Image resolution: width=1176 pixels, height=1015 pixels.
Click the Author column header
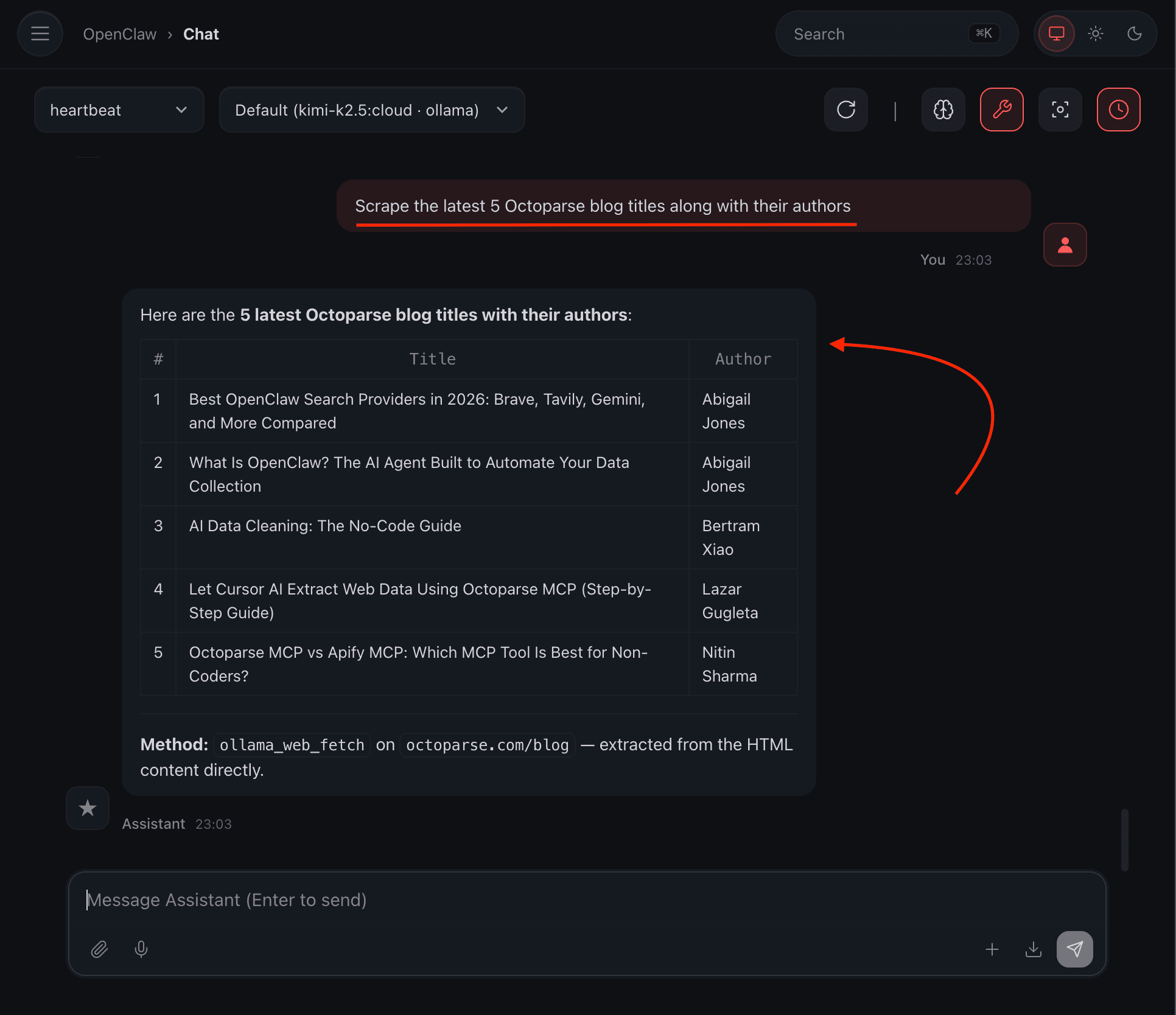point(743,359)
